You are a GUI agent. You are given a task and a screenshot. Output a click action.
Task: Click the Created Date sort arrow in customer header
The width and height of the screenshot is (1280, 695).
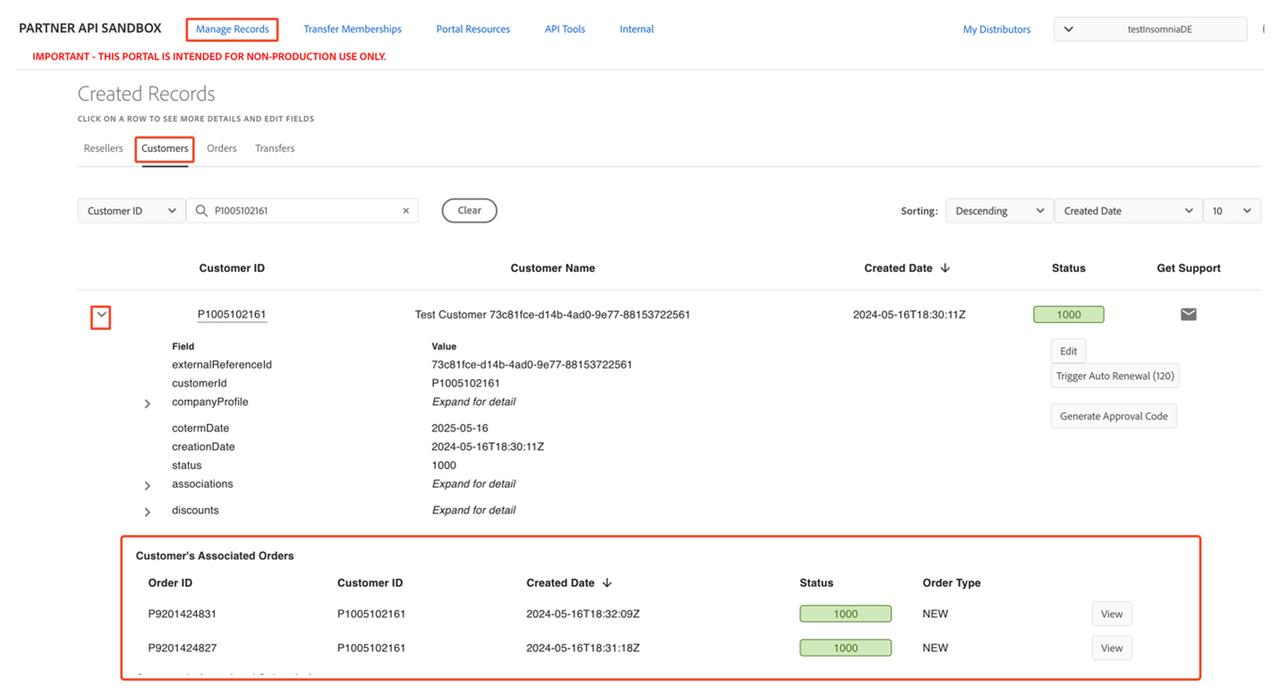point(945,268)
